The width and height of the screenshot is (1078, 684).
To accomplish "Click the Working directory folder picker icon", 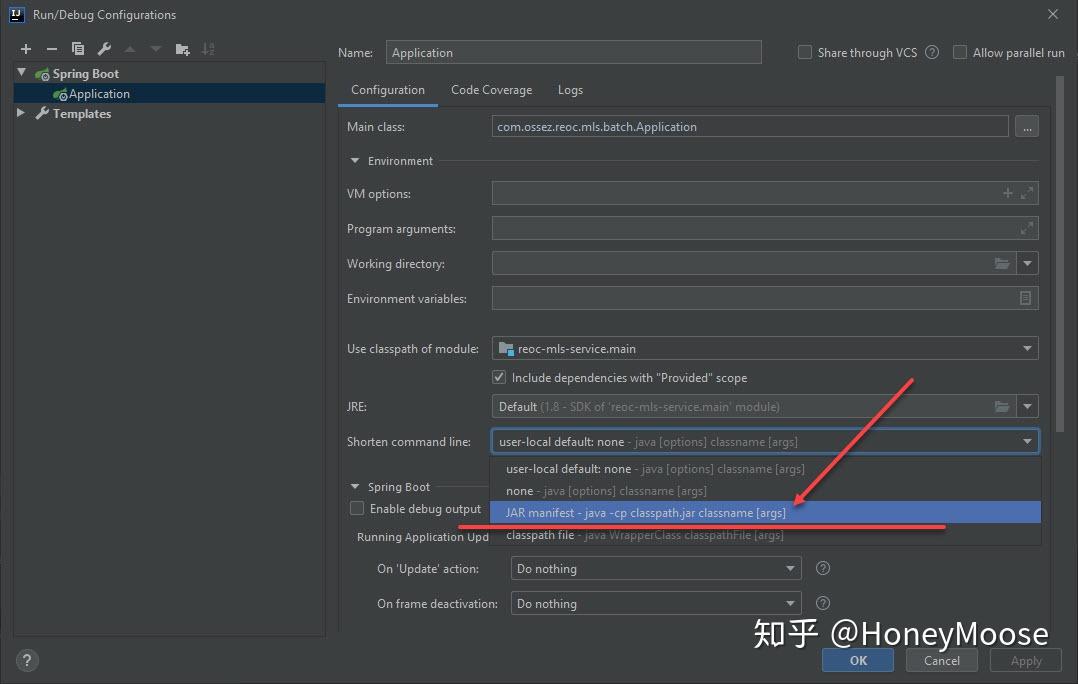I will (1003, 263).
